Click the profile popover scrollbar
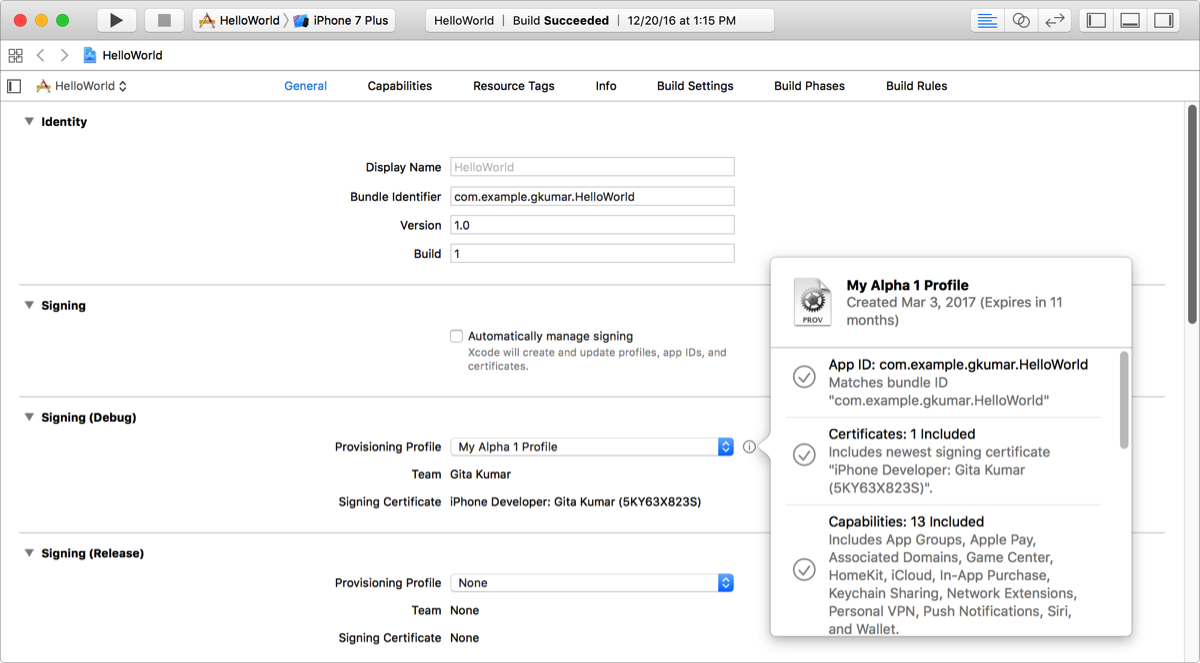This screenshot has height=663, width=1200. pyautogui.click(x=1124, y=400)
